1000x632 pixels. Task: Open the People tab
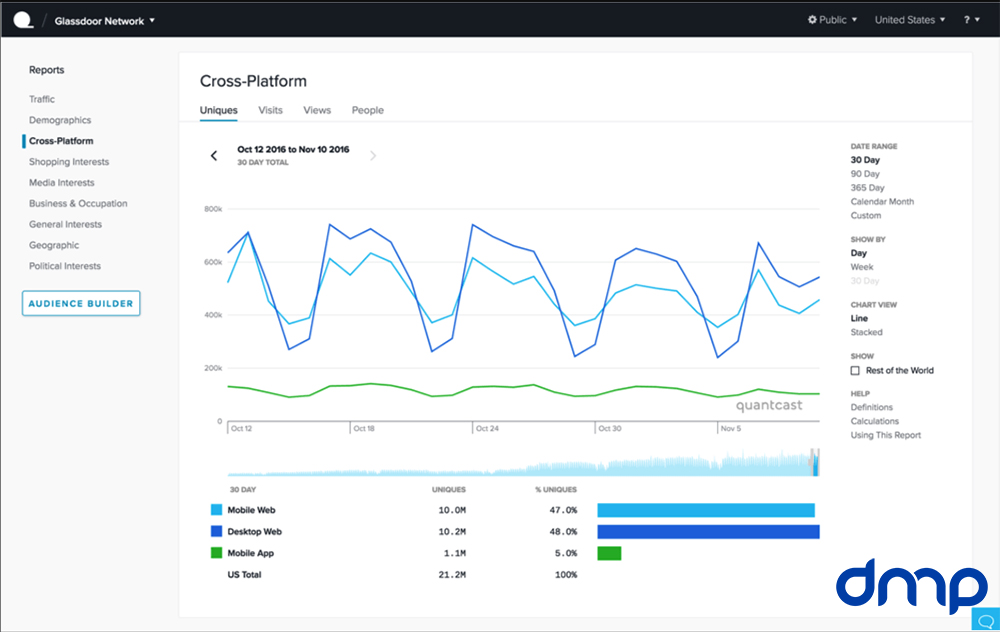tap(367, 110)
